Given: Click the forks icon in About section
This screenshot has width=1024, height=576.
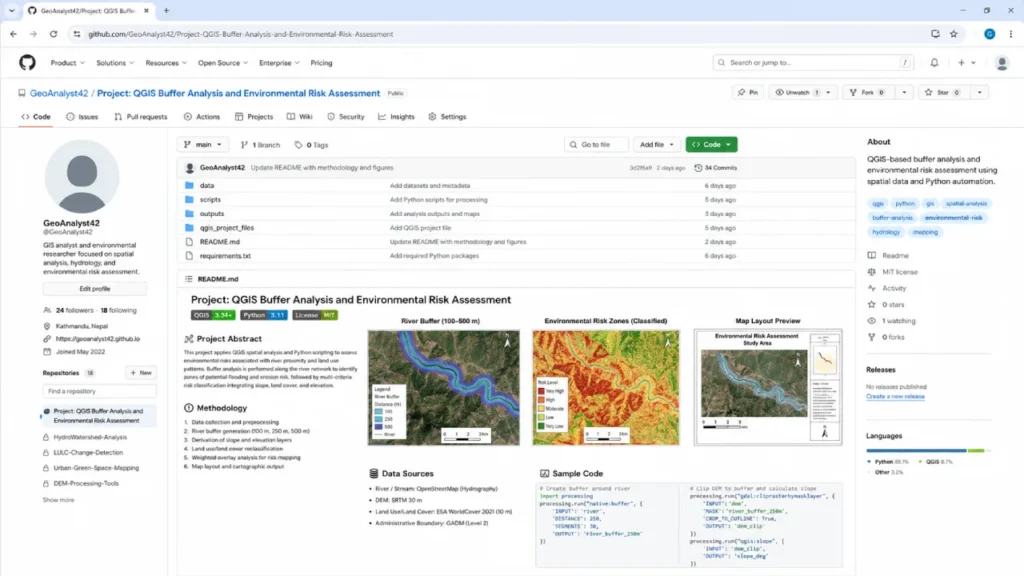Looking at the screenshot, I should coord(871,337).
